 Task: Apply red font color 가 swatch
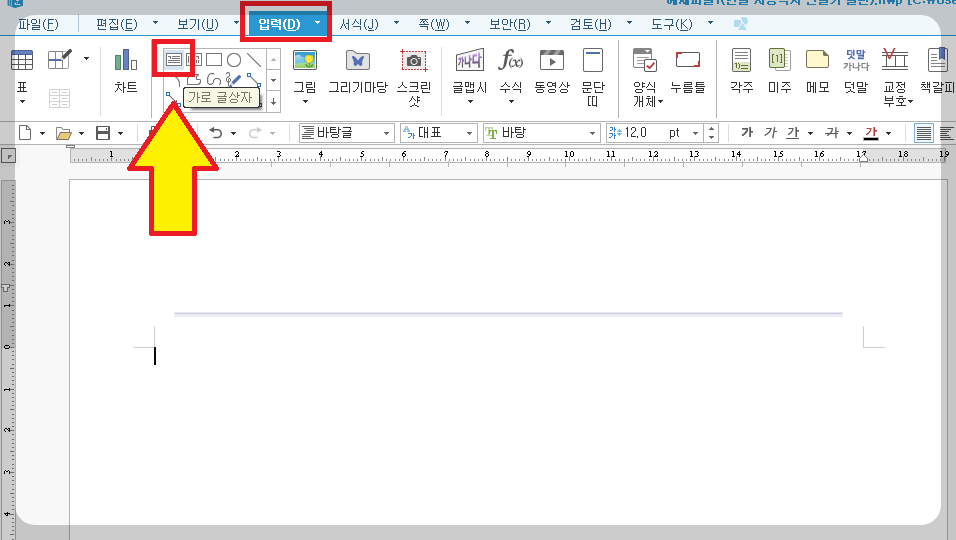click(x=871, y=133)
